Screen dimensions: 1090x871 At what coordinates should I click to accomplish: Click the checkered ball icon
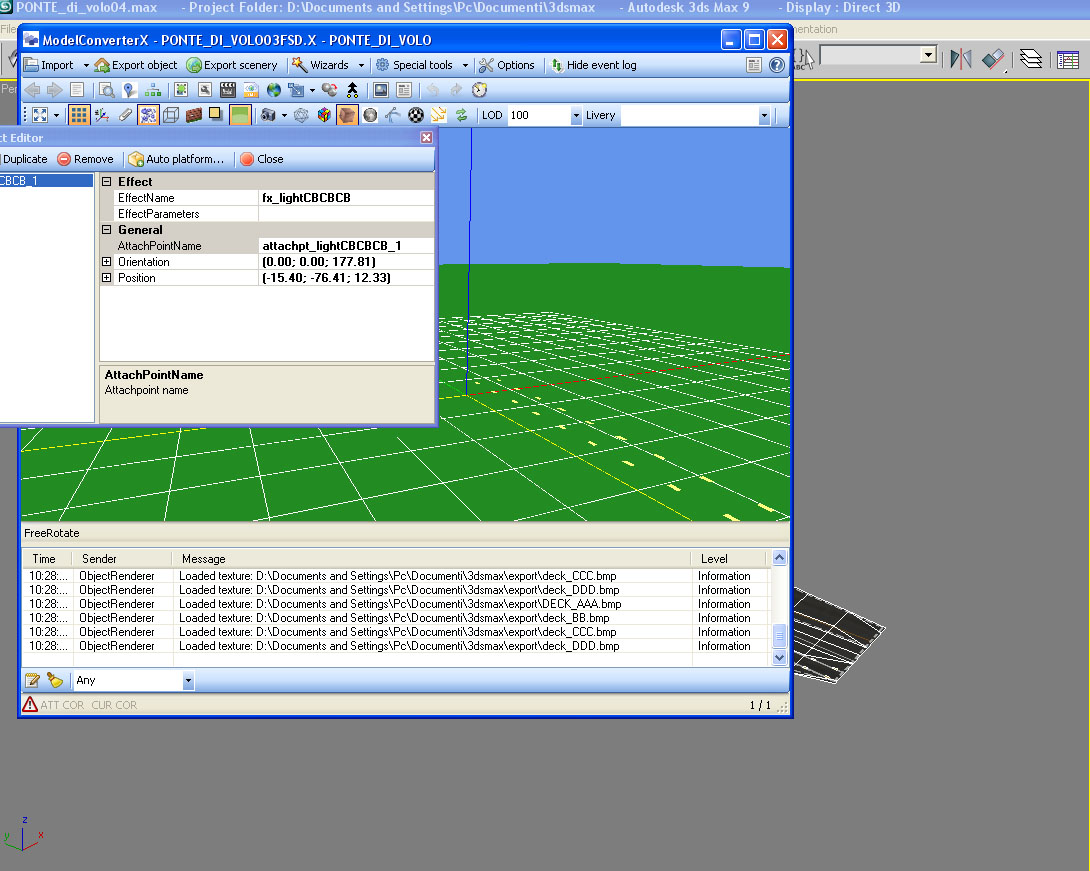tap(415, 115)
